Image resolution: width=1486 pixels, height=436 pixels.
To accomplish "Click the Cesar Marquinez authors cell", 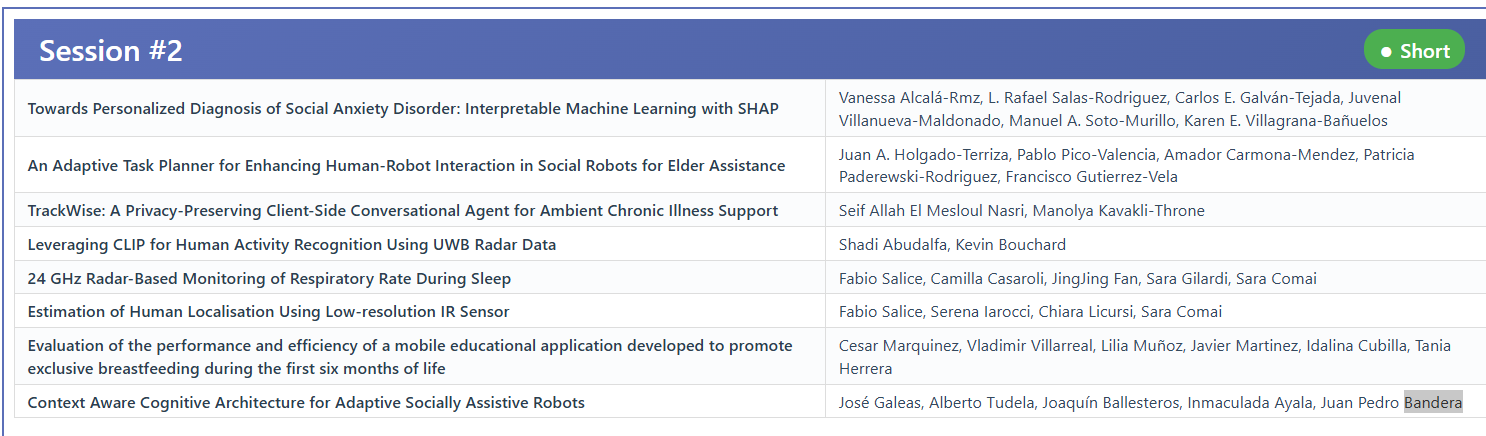I will [1144, 357].
